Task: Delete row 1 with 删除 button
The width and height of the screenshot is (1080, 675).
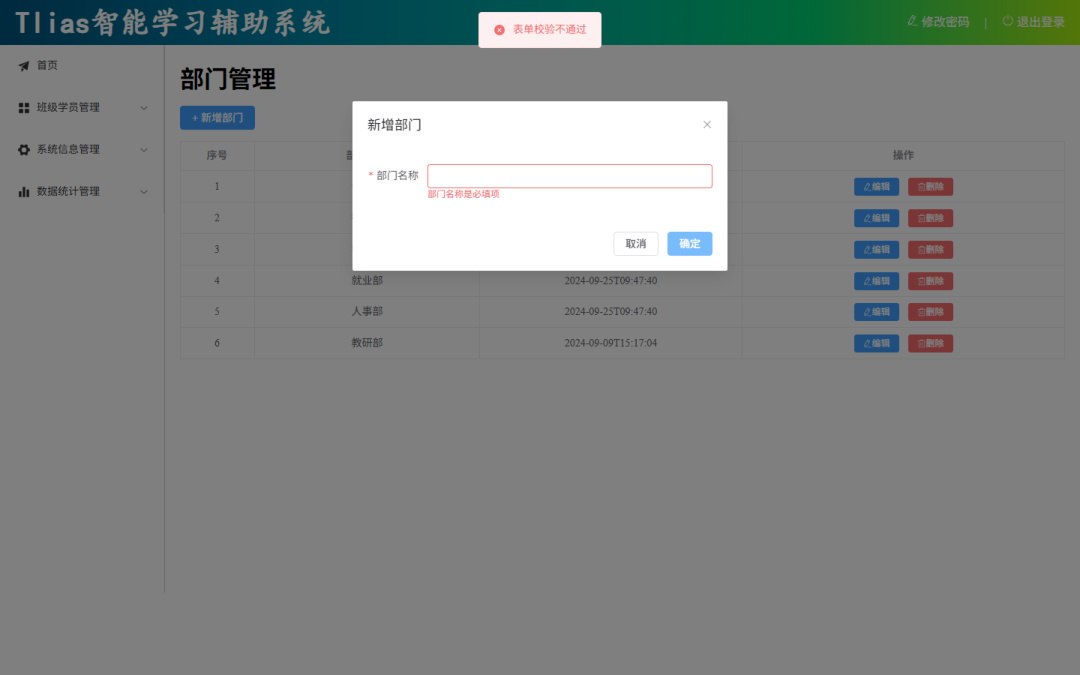Action: pyautogui.click(x=930, y=187)
